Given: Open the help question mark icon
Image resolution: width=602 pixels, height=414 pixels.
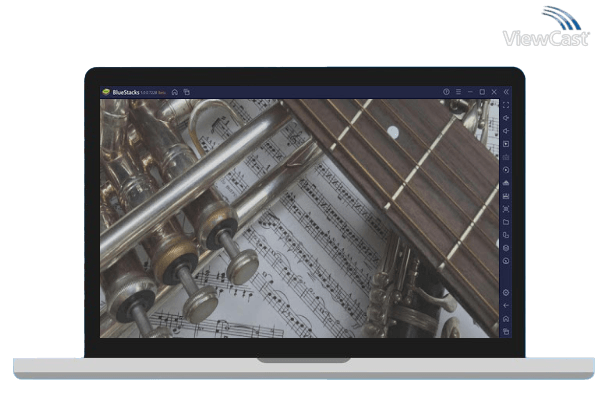Looking at the screenshot, I should 446,92.
